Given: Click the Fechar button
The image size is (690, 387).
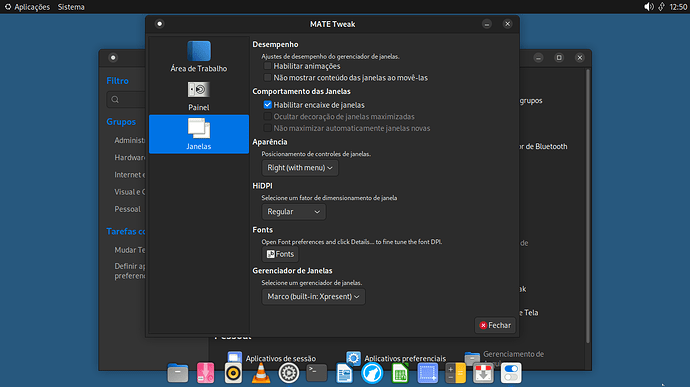Looking at the screenshot, I should (x=495, y=325).
